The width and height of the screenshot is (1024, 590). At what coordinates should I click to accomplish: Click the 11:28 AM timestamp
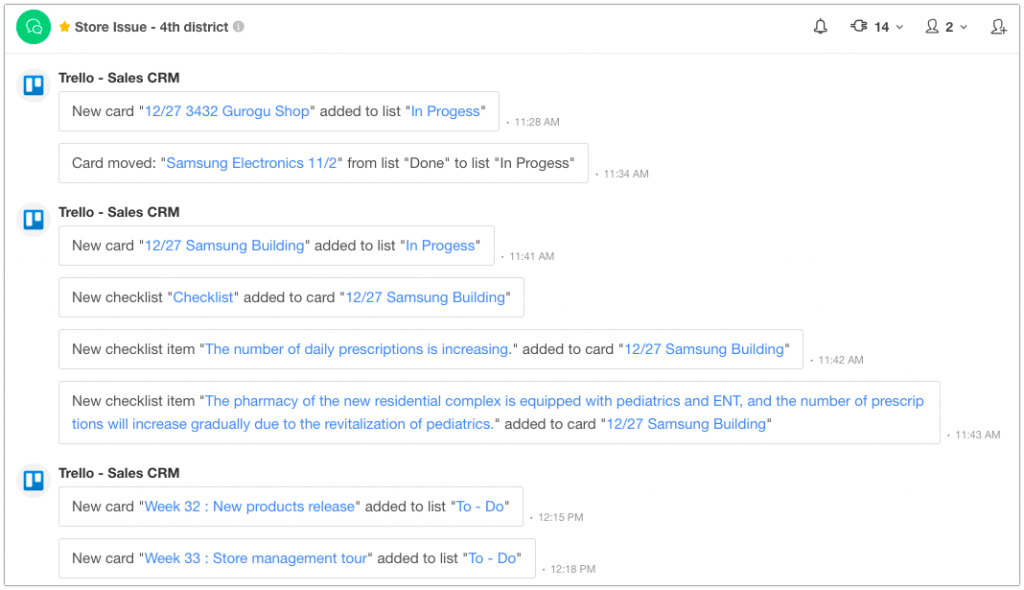tap(537, 122)
